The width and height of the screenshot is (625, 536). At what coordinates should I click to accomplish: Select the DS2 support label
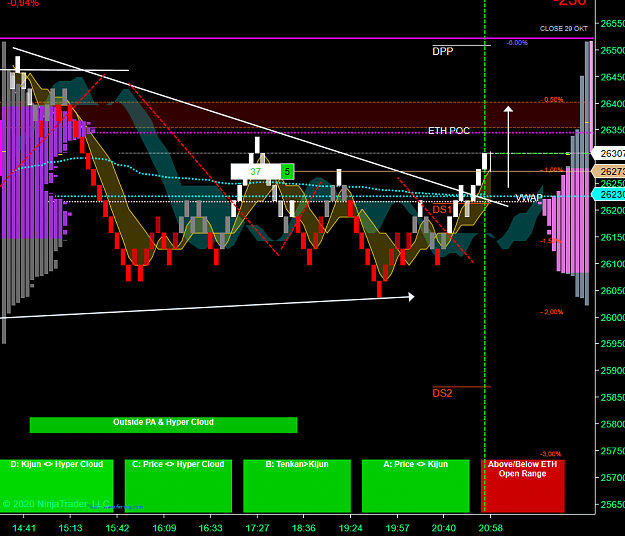[442, 393]
